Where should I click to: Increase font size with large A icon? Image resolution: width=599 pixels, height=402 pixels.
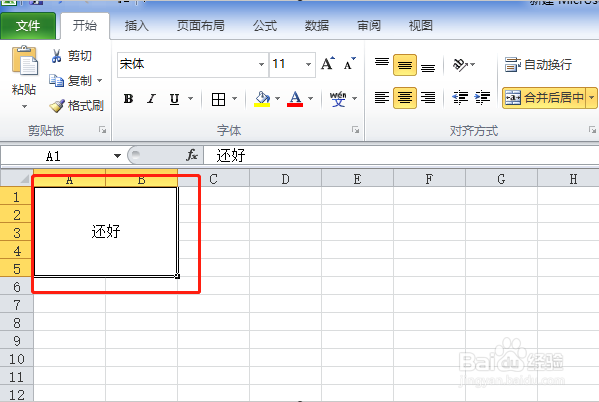[327, 64]
